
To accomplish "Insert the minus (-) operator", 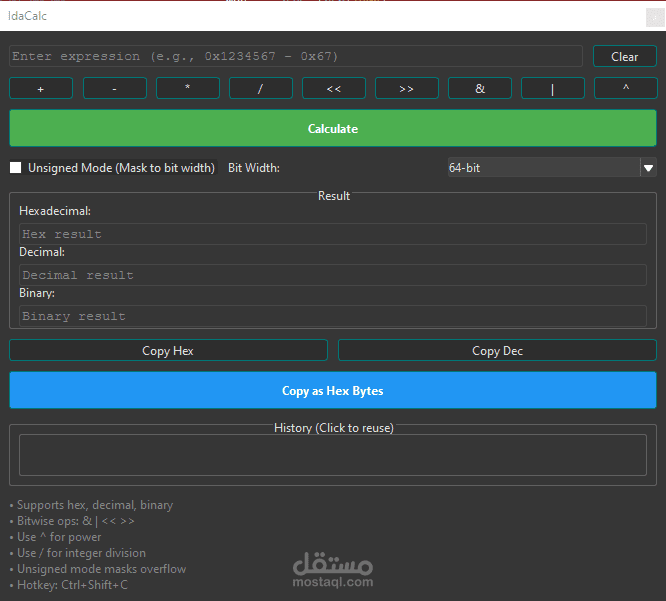I will tap(115, 88).
